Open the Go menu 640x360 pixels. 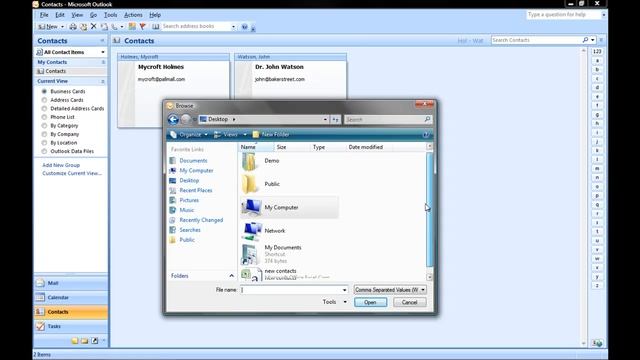point(93,15)
